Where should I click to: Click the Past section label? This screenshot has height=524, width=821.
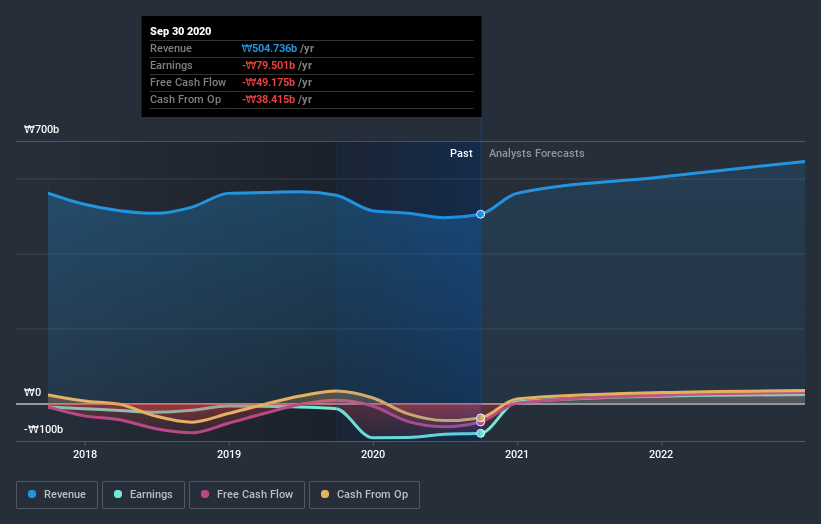click(x=461, y=153)
